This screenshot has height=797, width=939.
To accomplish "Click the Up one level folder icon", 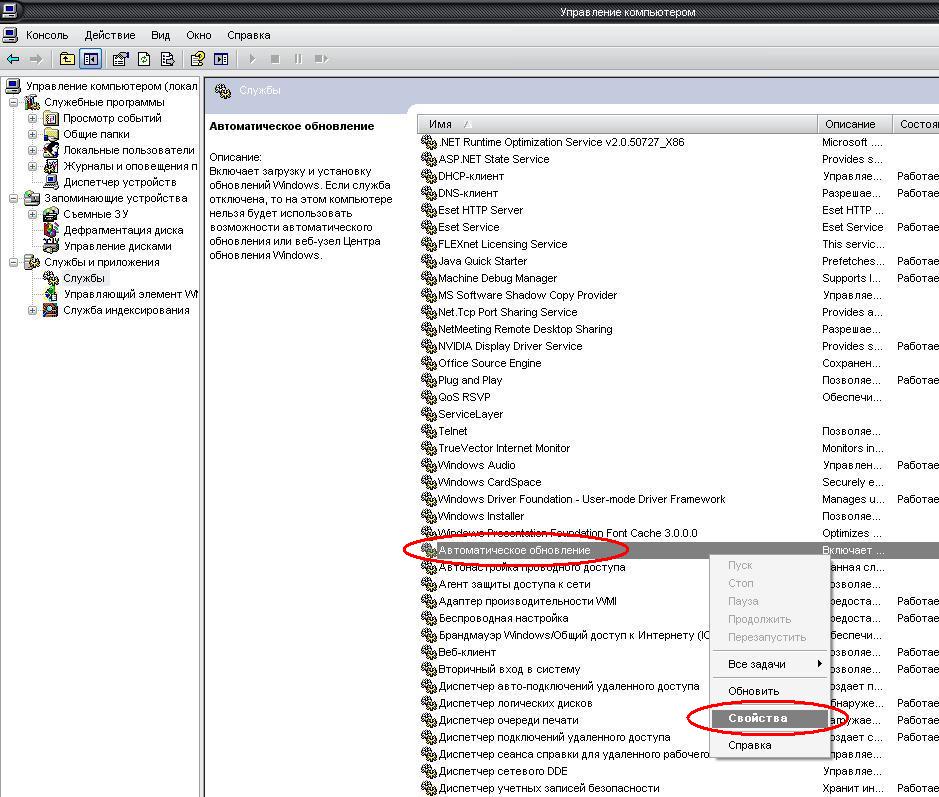I will pos(67,59).
